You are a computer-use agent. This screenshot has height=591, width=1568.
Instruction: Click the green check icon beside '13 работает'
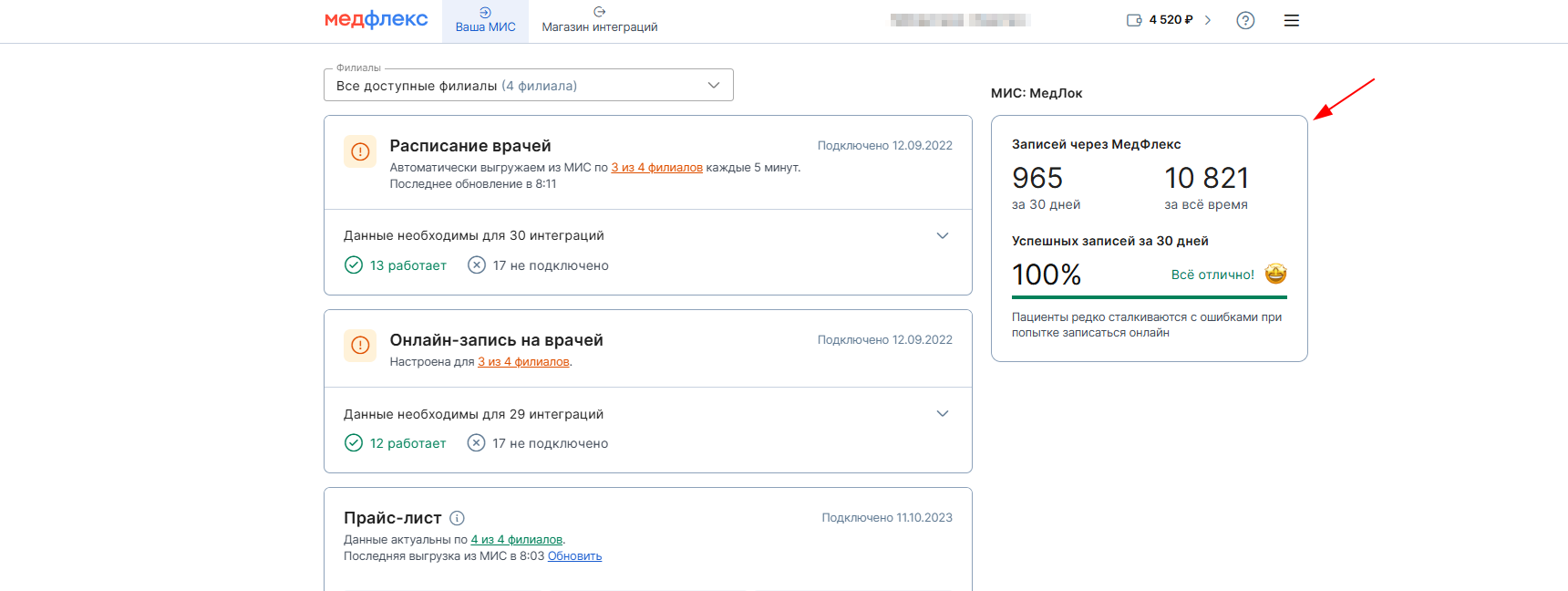354,265
